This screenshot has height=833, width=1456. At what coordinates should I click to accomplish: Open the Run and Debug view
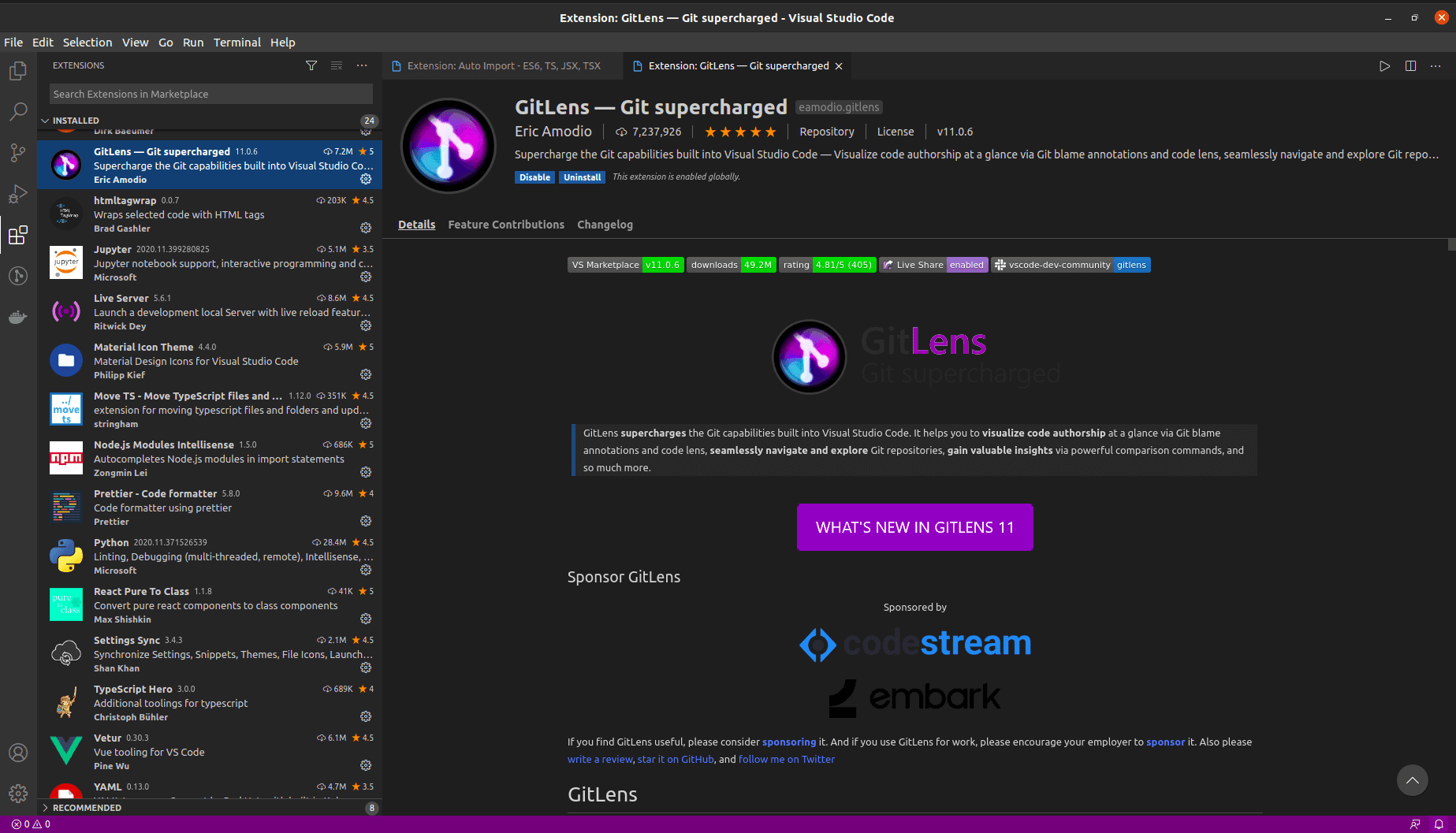coord(18,194)
